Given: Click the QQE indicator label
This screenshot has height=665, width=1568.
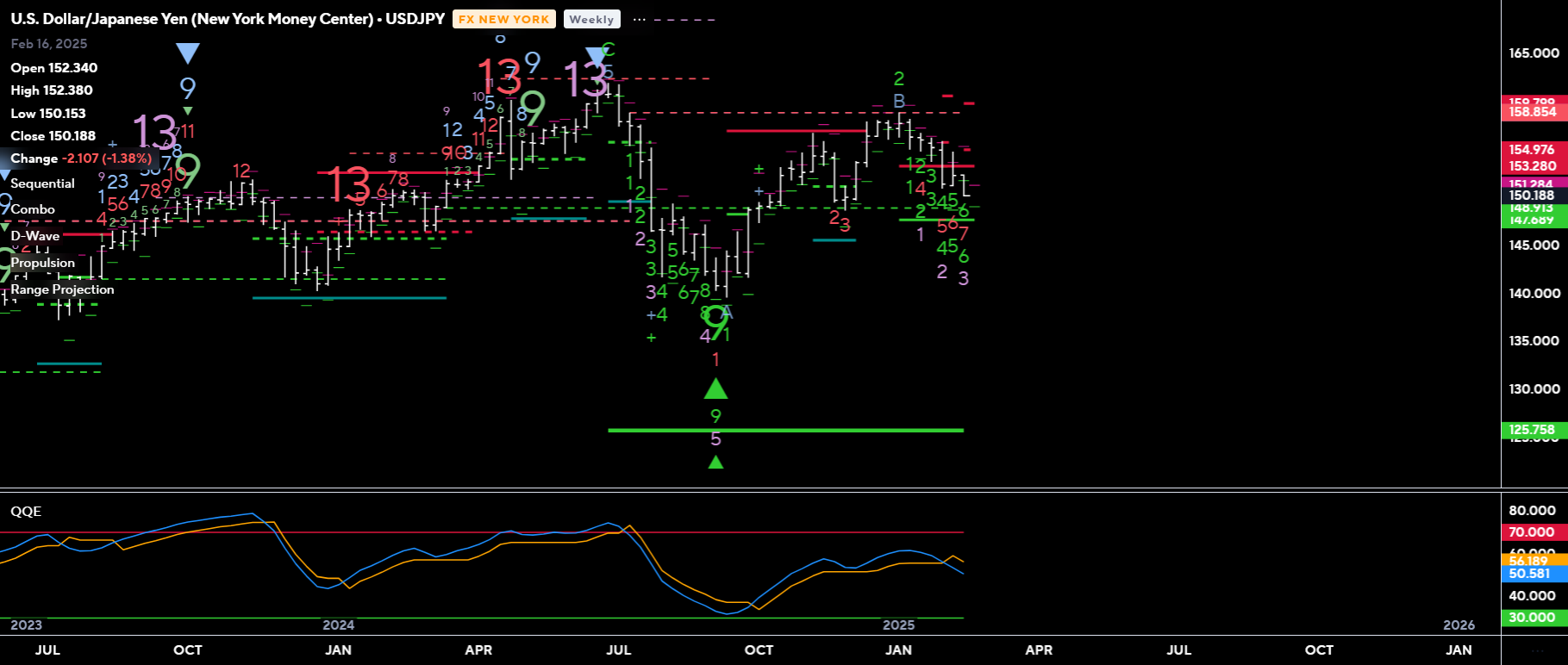Looking at the screenshot, I should [26, 512].
